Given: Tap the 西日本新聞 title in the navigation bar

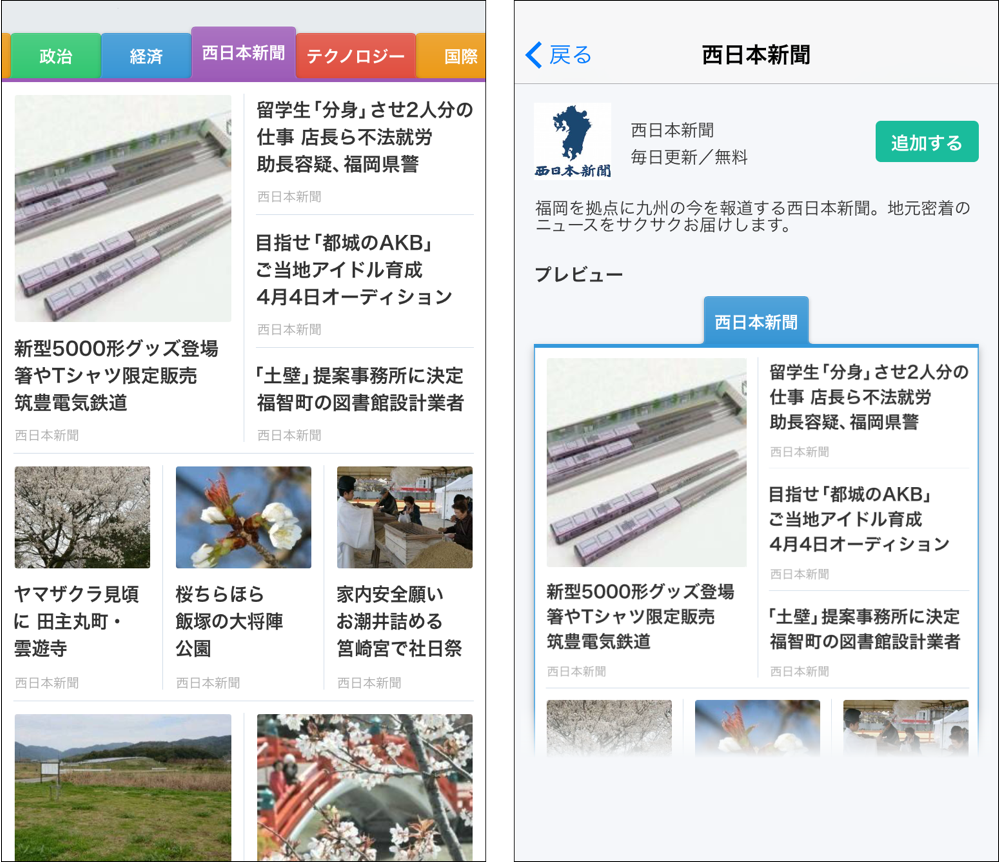Looking at the screenshot, I should (756, 55).
